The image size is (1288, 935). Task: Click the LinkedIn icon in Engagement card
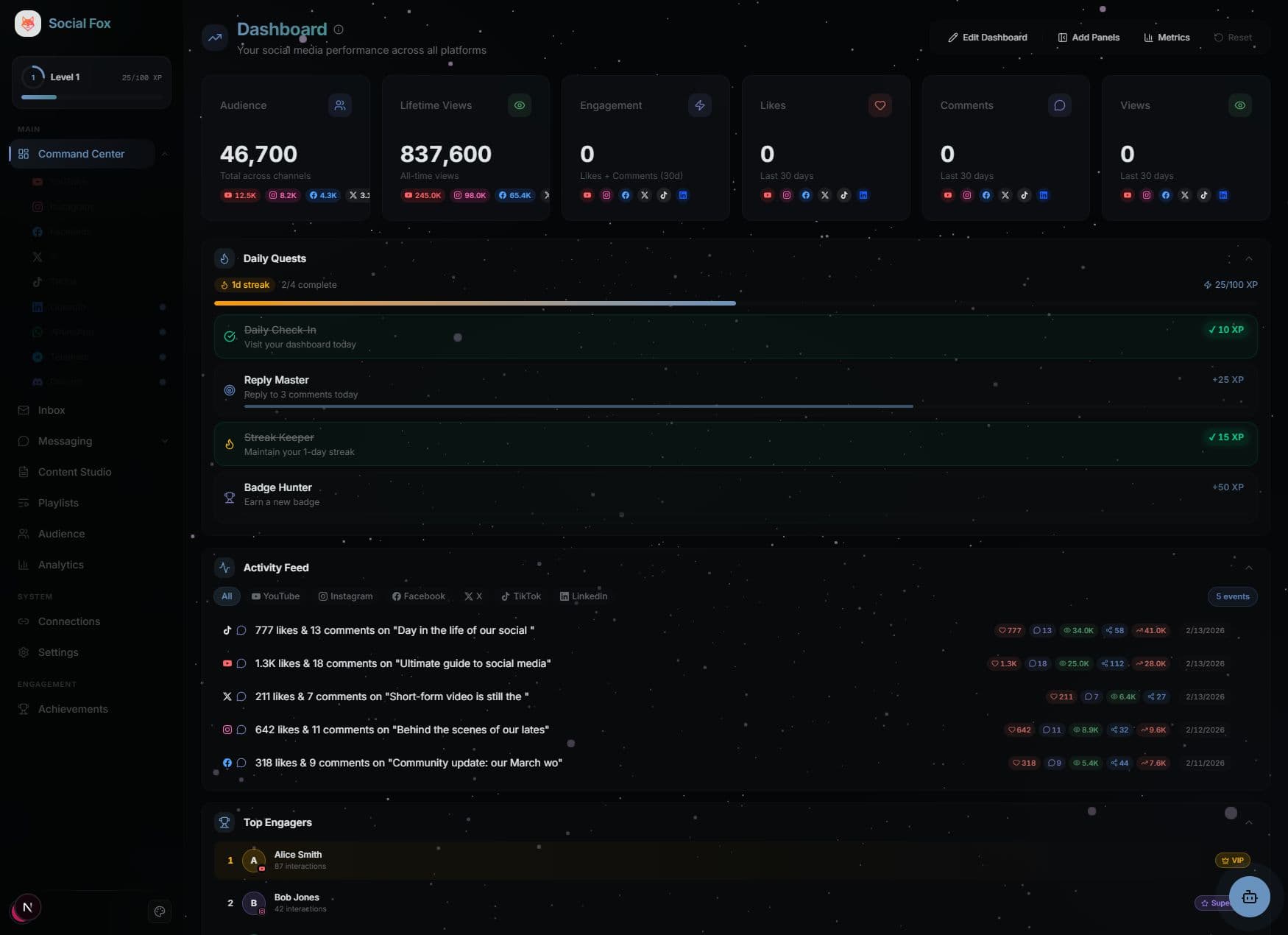point(683,195)
